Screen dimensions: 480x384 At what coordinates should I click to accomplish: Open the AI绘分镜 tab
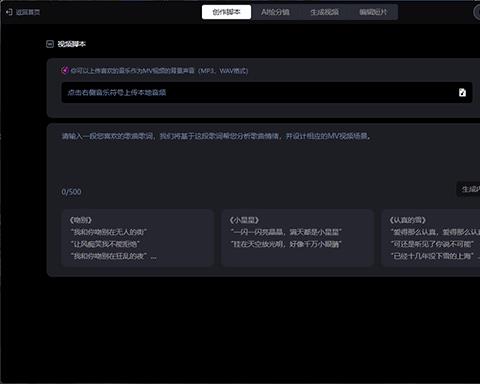[275, 12]
